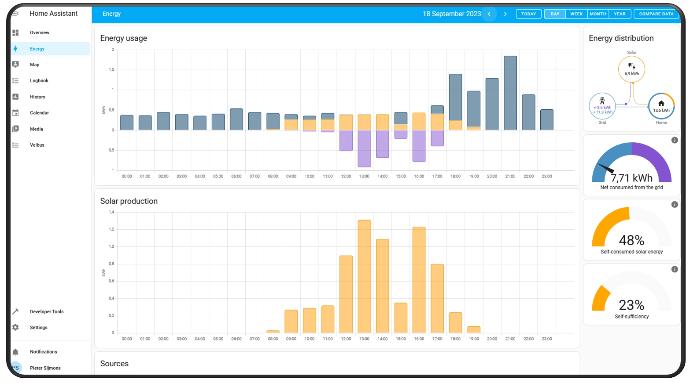Image resolution: width=690 pixels, height=383 pixels.
Task: Open the Media browser icon
Action: click(x=16, y=129)
